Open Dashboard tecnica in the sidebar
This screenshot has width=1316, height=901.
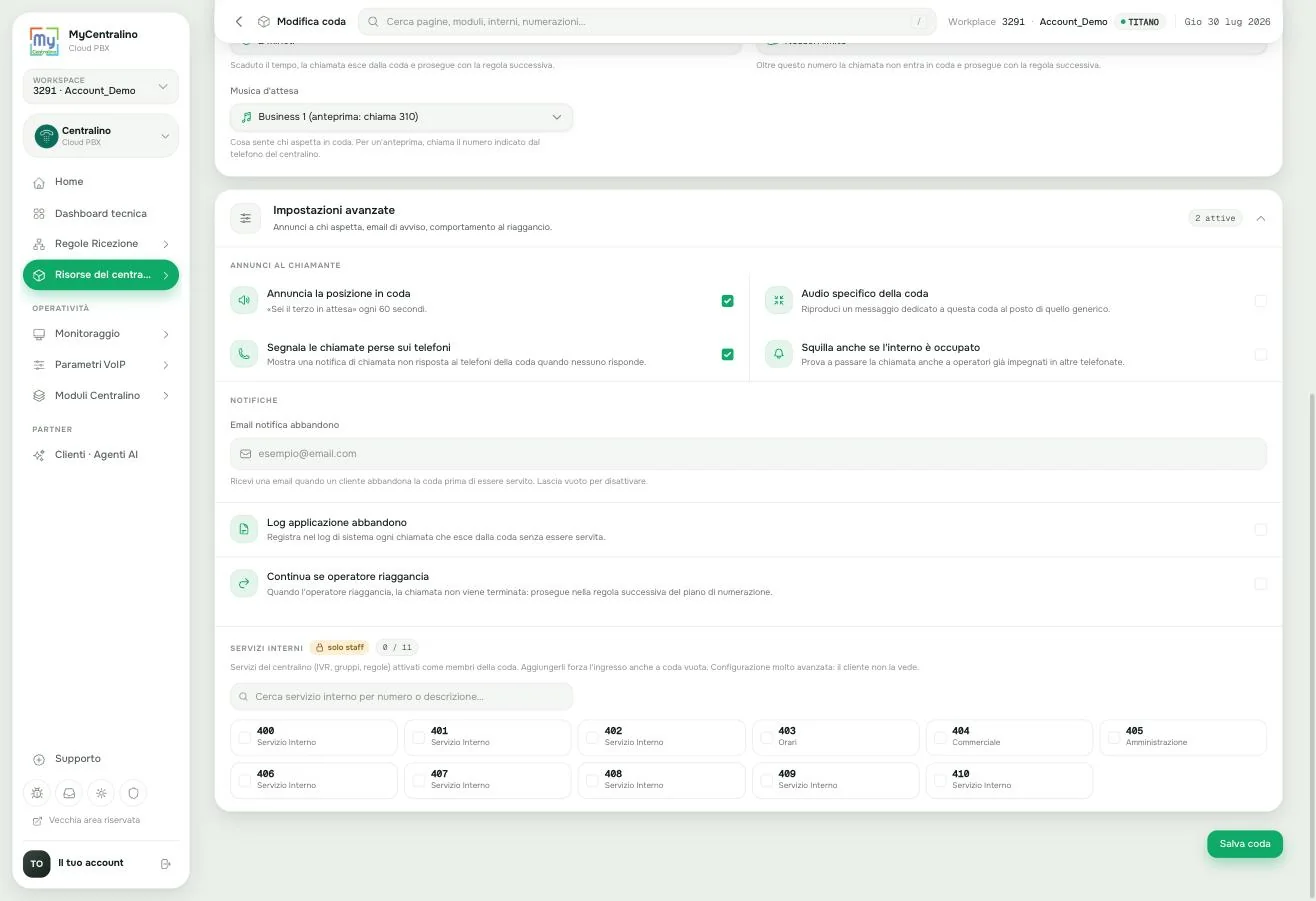click(100, 213)
